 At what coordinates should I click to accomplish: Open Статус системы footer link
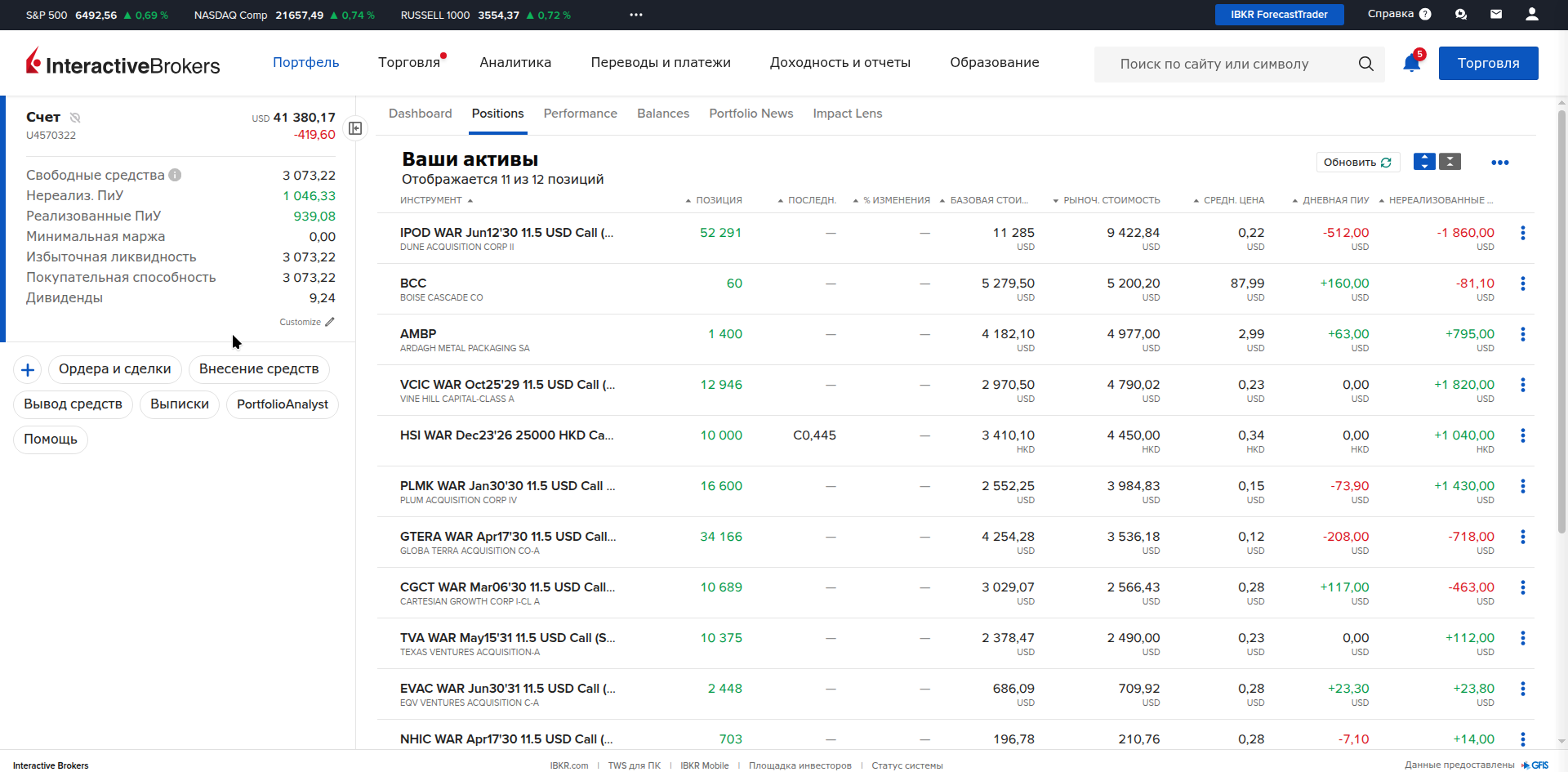[907, 765]
